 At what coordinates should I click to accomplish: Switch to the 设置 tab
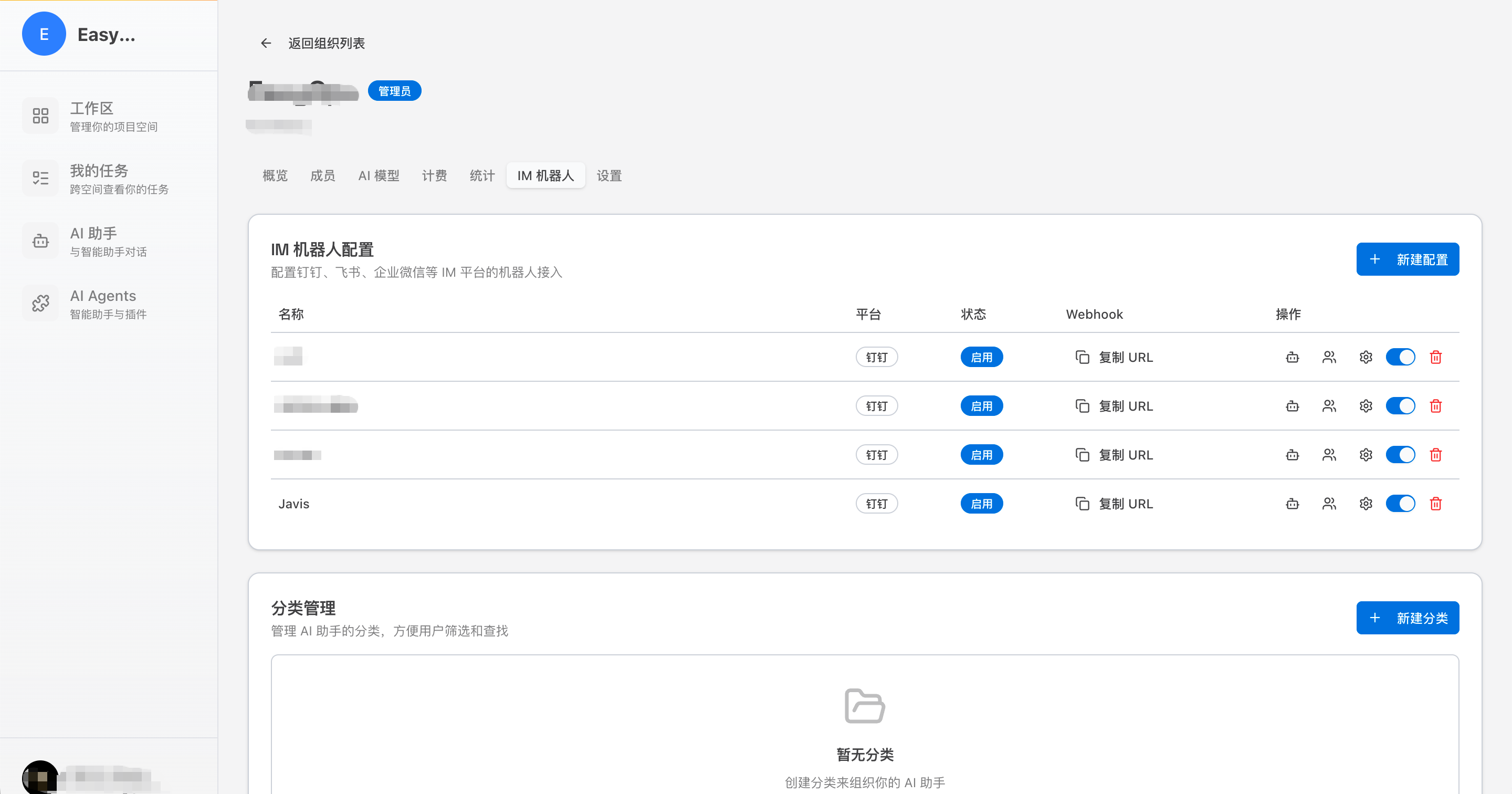coord(608,175)
